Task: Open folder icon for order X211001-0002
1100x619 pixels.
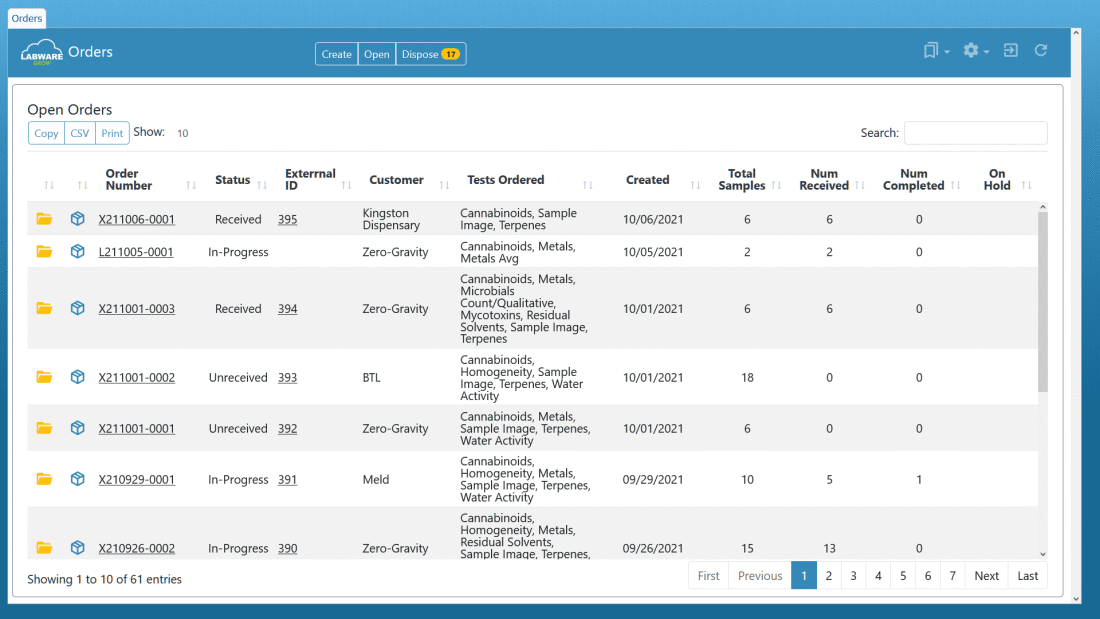Action: (x=44, y=378)
